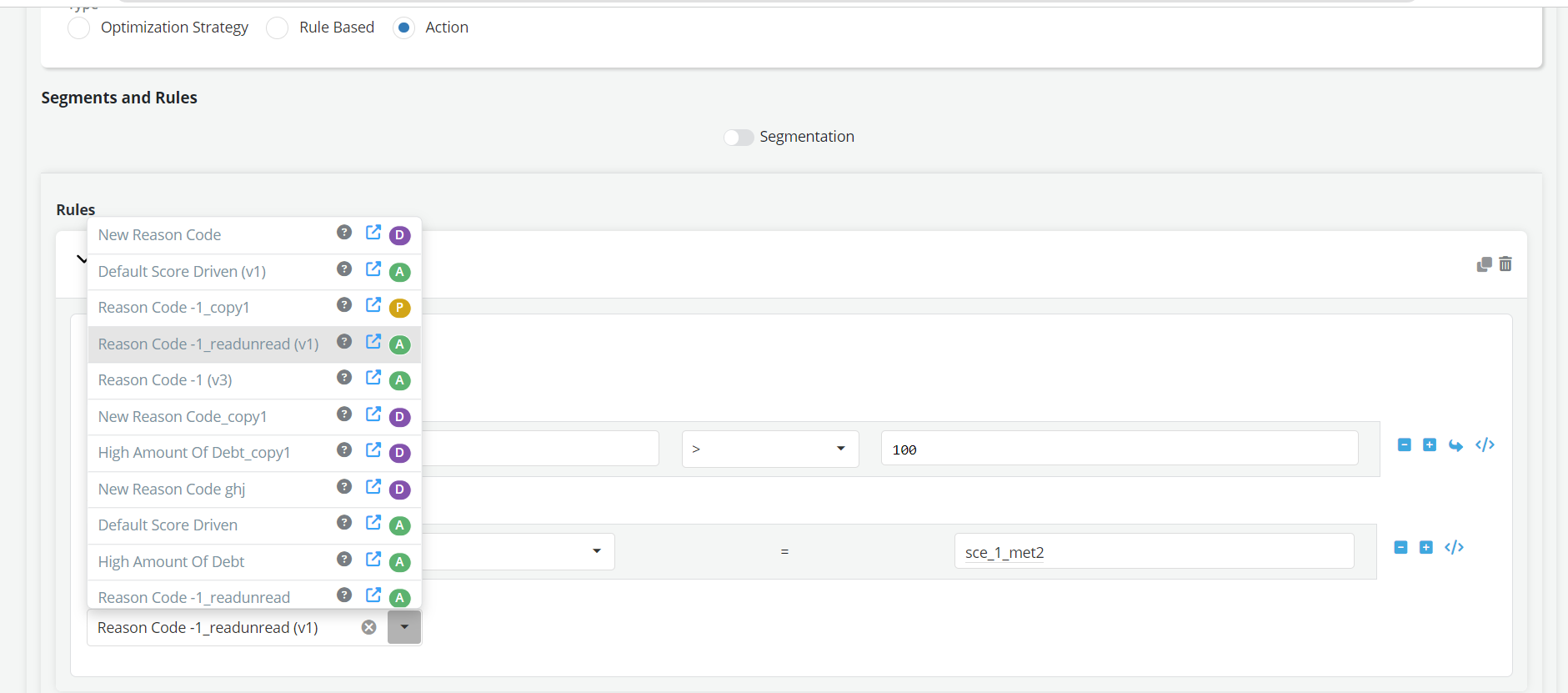Open external link for Default Score Driven (v1)
1568x693 pixels.
click(373, 269)
